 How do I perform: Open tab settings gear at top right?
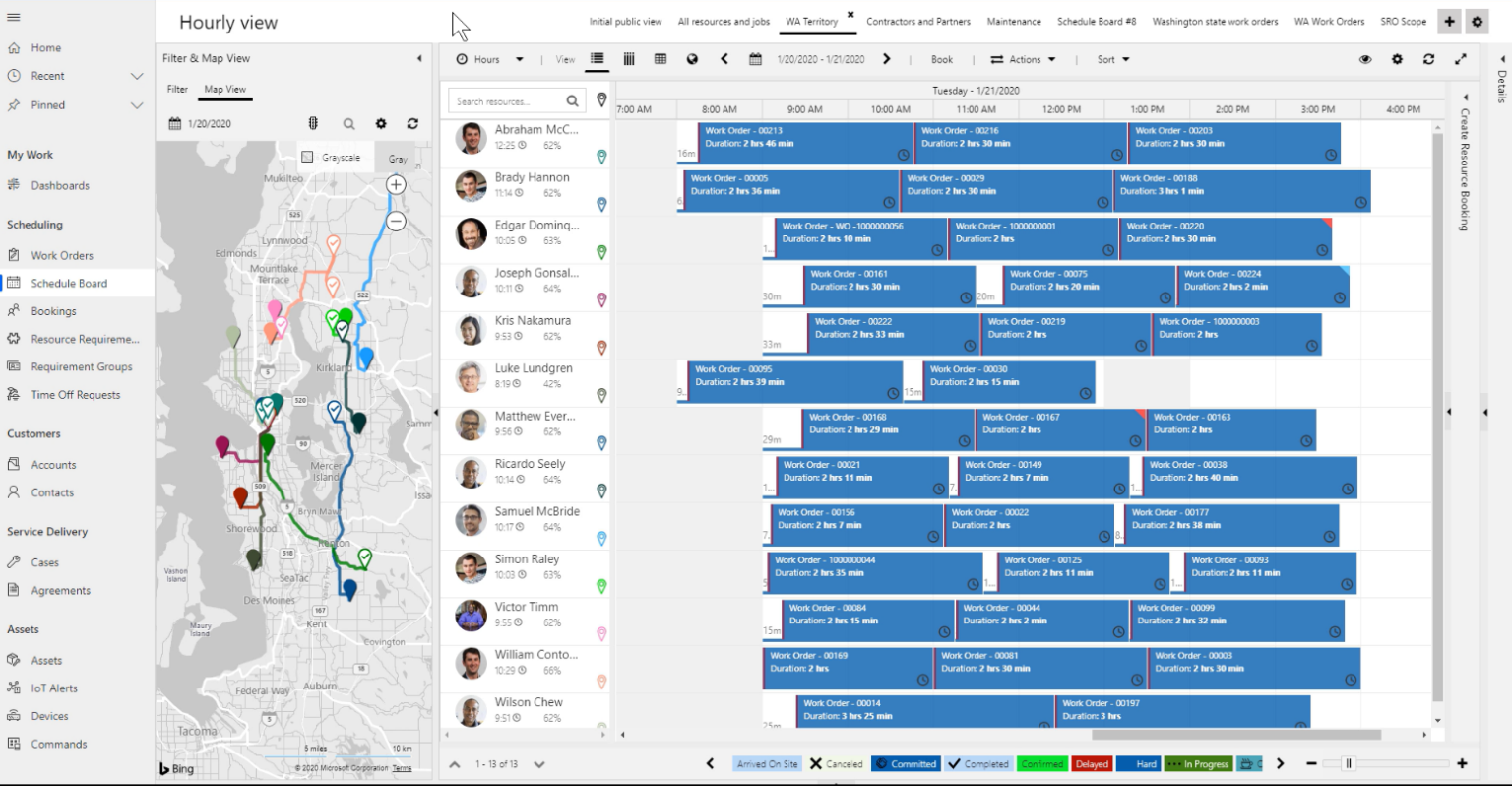1477,21
